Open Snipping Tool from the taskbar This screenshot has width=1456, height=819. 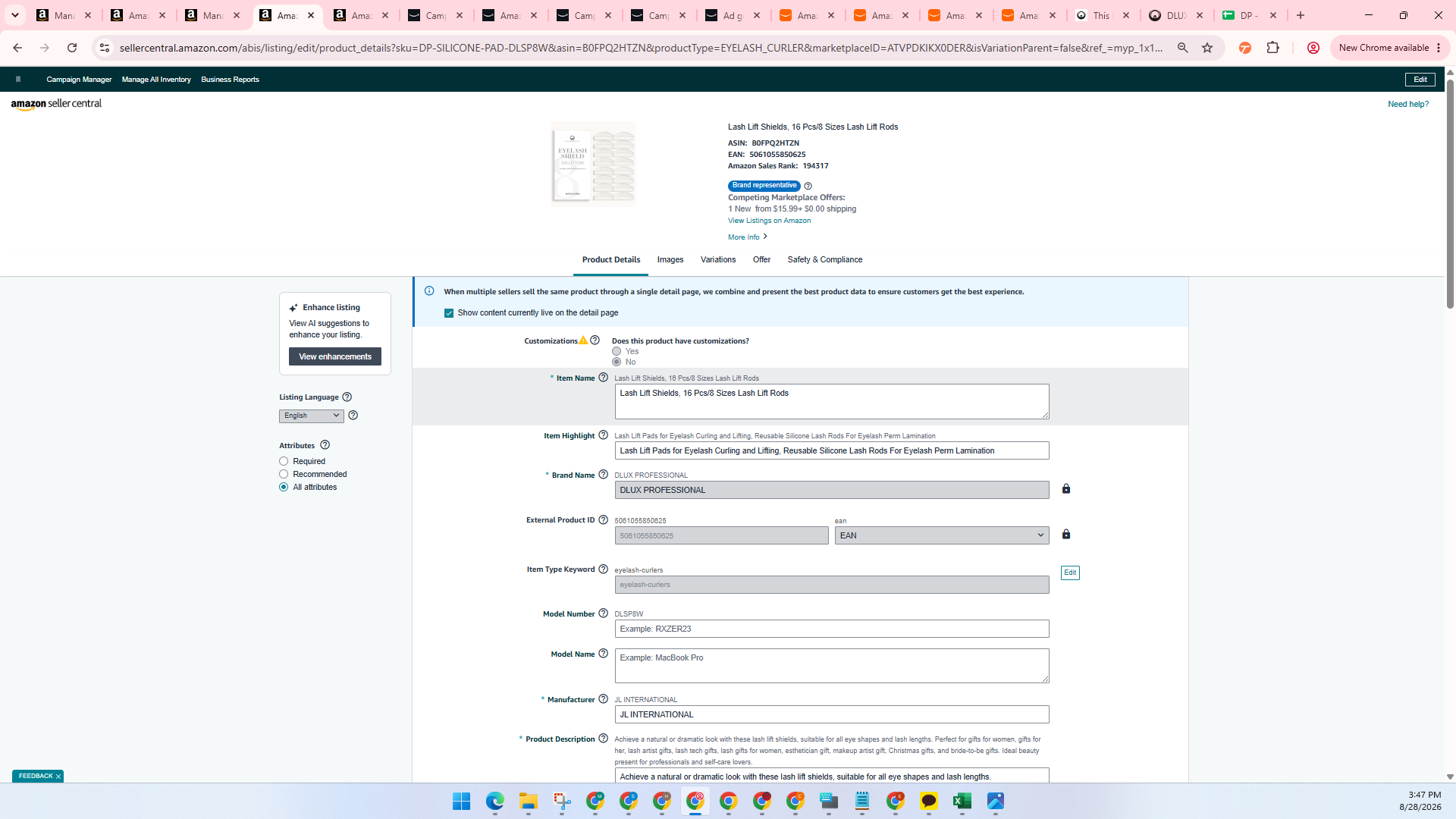(x=562, y=802)
